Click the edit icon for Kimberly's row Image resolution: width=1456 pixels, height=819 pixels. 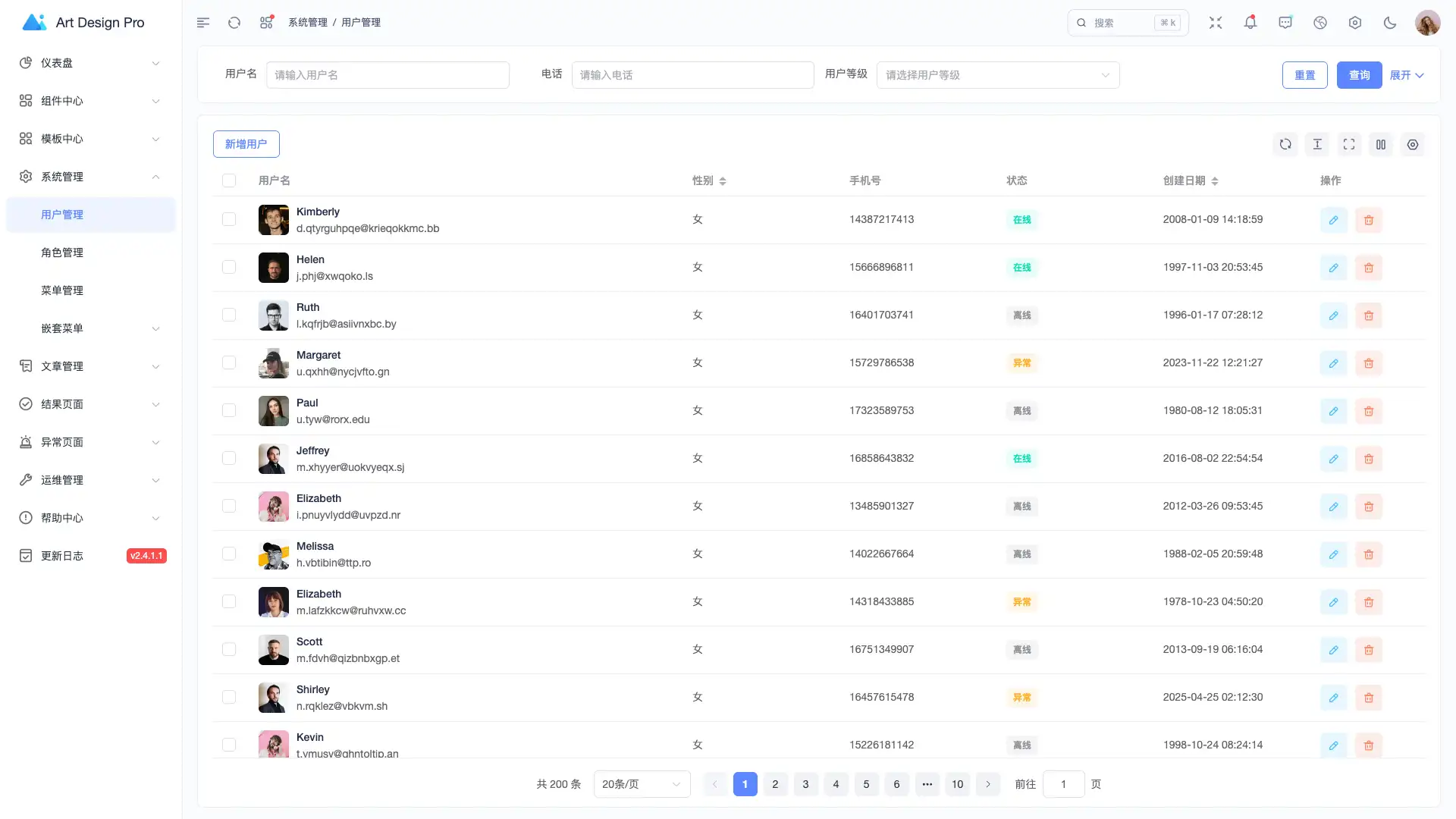click(x=1333, y=220)
